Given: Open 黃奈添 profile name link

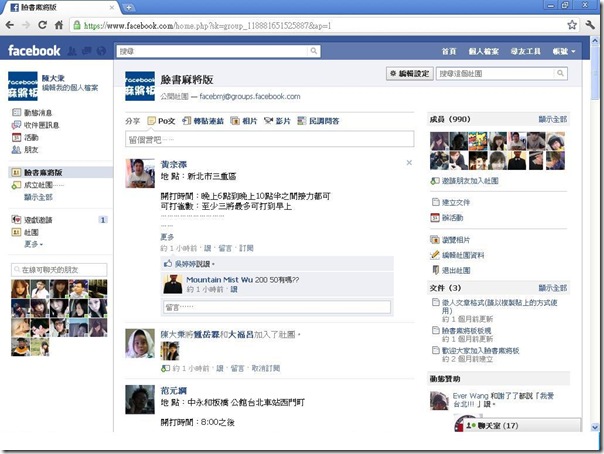Looking at the screenshot, I should [x=174, y=164].
